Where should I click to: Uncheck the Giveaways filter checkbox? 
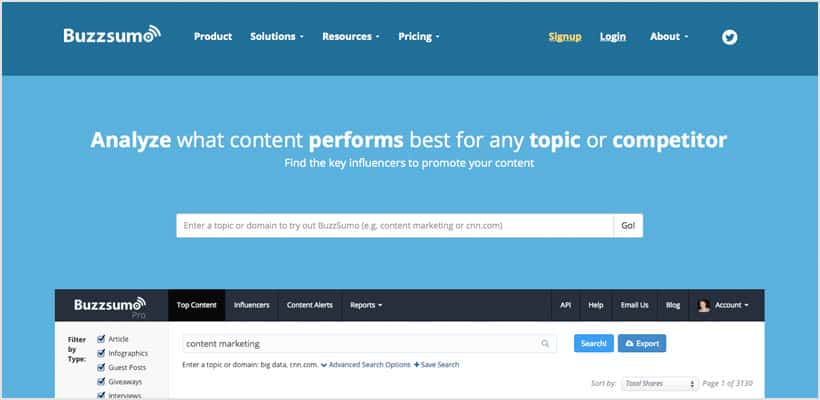pos(101,381)
